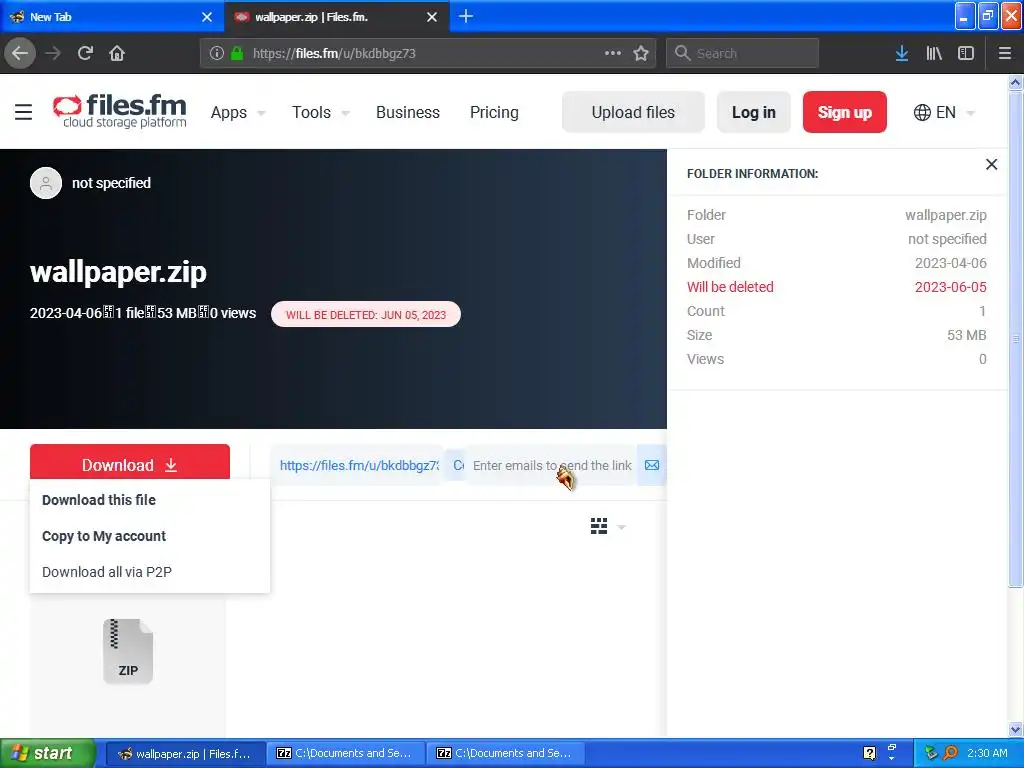
Task: Click the Will be deleted badge
Action: pos(366,314)
